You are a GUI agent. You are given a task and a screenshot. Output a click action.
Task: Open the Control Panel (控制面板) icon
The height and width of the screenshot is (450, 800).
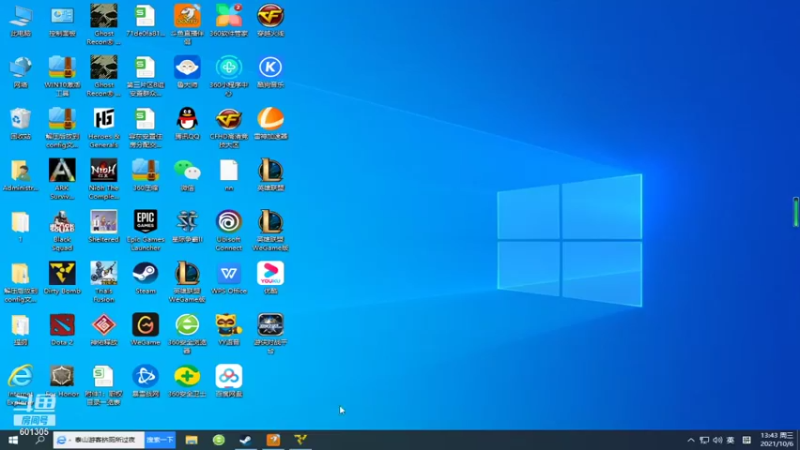62,21
